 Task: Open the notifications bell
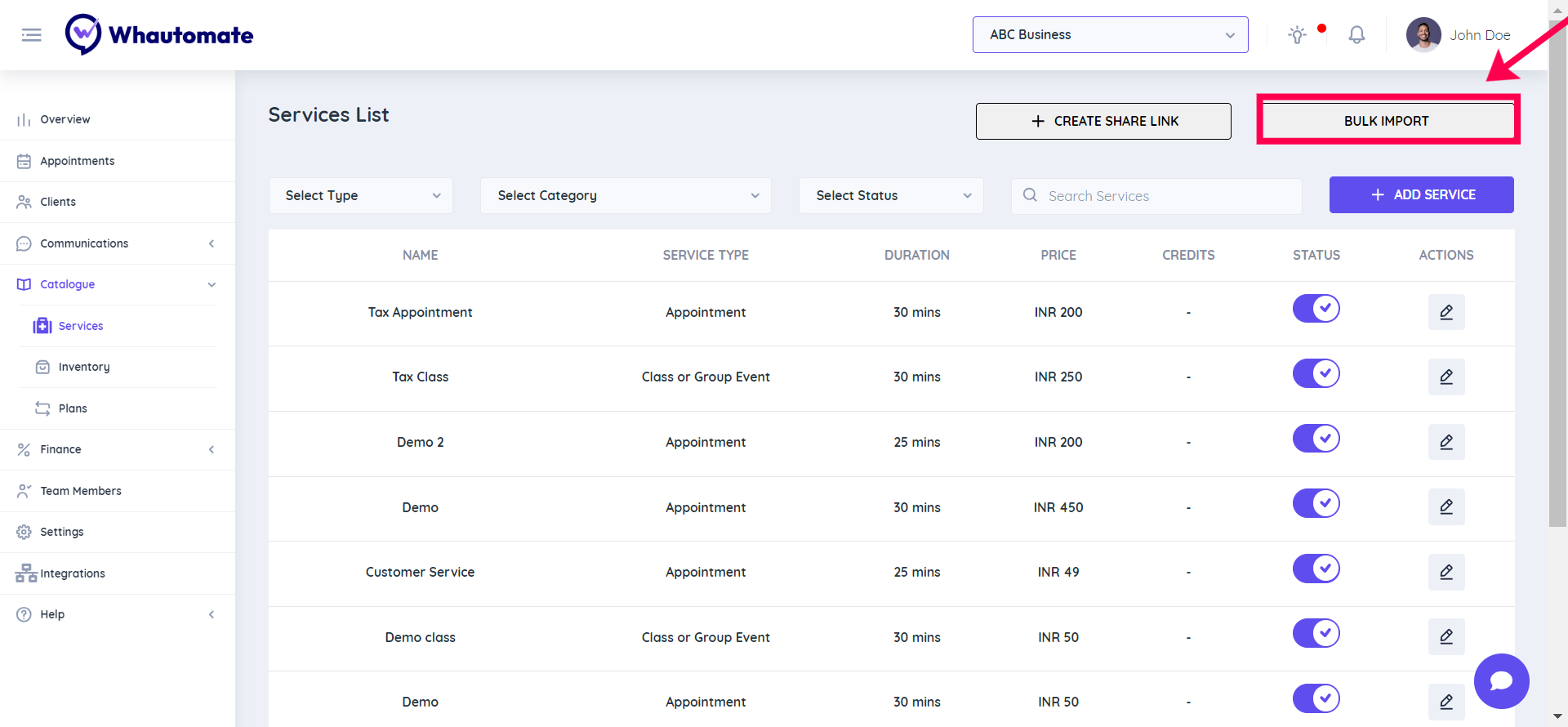point(1356,35)
